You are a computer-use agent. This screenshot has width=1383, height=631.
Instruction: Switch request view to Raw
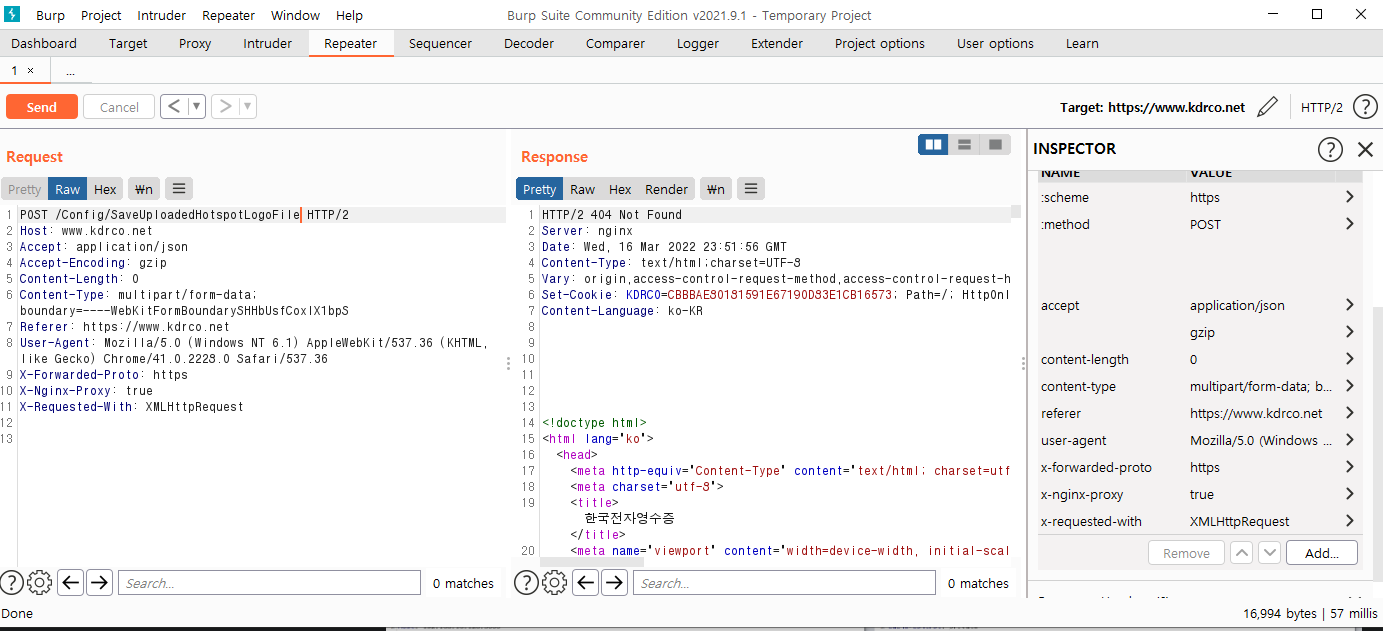pyautogui.click(x=68, y=189)
